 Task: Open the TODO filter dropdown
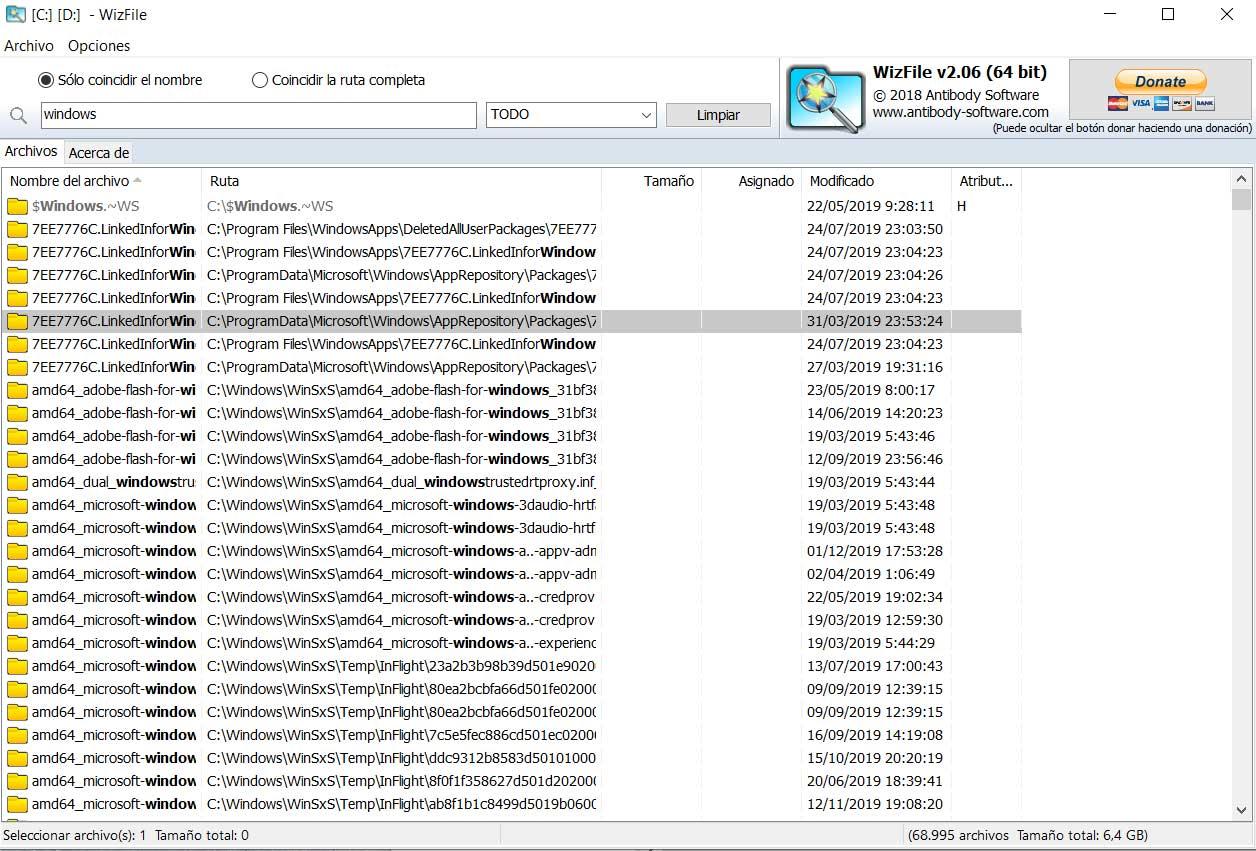tap(571, 115)
